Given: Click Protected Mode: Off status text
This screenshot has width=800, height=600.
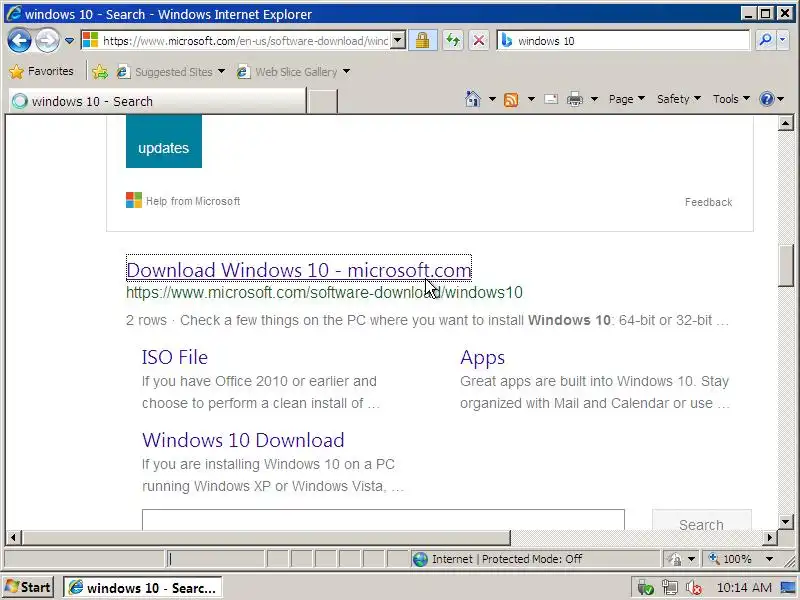Looking at the screenshot, I should pyautogui.click(x=532, y=559).
